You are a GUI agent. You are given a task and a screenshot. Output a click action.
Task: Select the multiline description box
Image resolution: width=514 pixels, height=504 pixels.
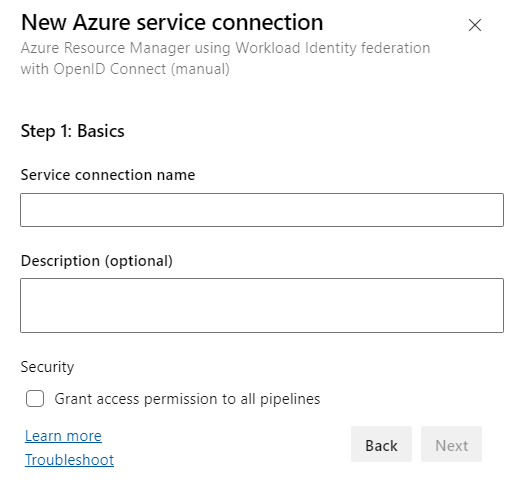click(262, 305)
